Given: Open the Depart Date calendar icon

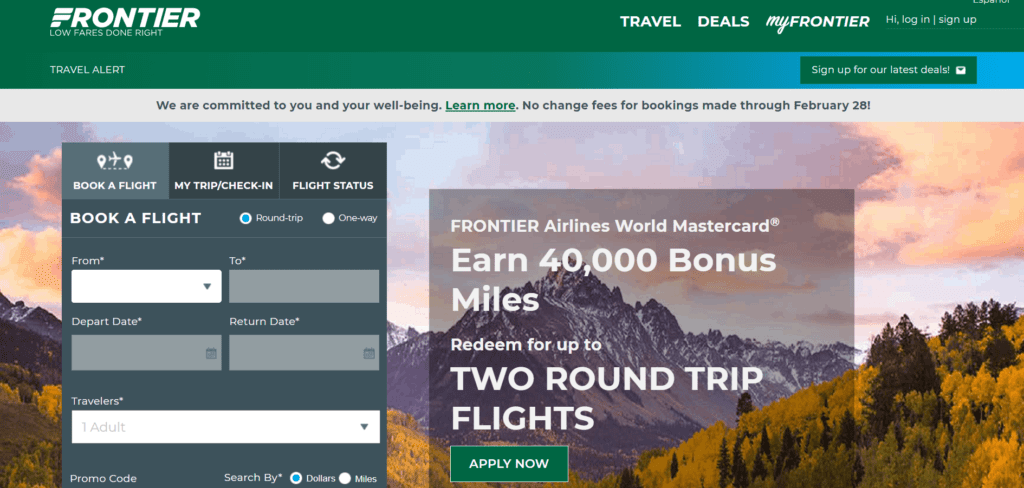Looking at the screenshot, I should coord(211,353).
